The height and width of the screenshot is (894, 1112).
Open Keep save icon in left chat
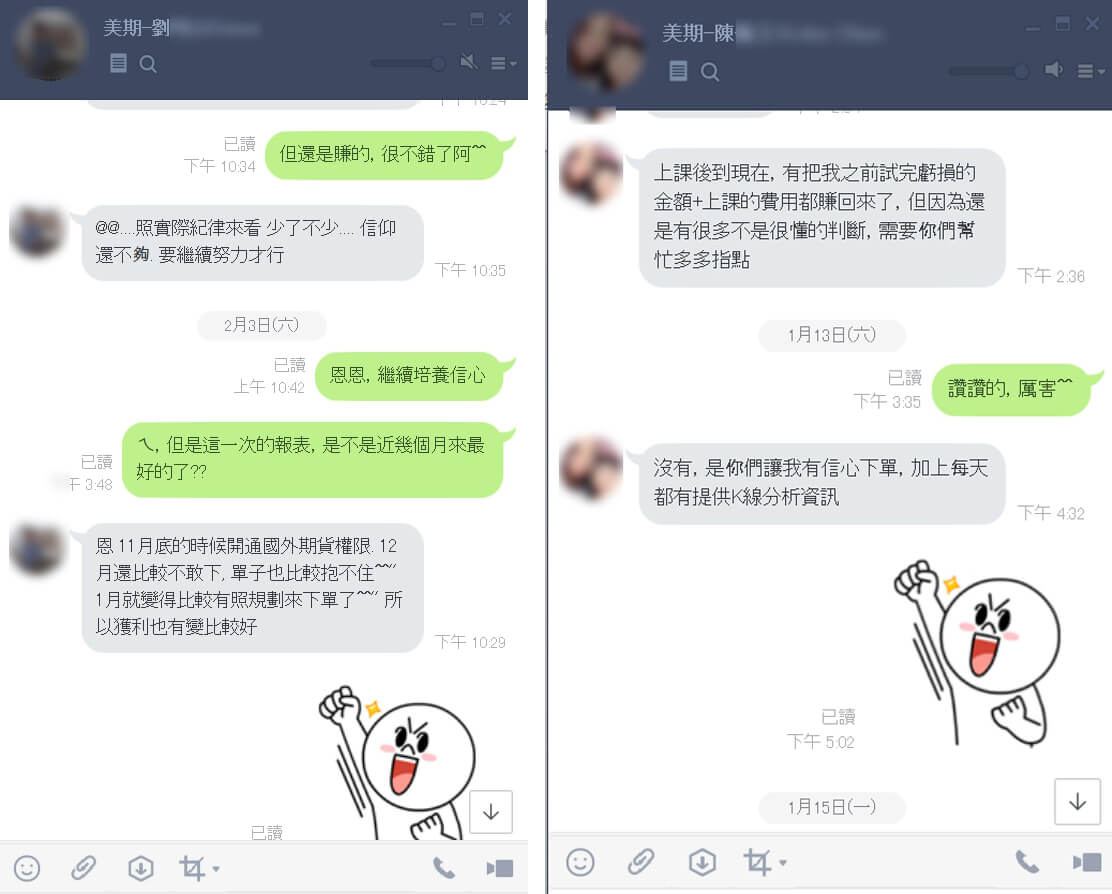click(140, 868)
